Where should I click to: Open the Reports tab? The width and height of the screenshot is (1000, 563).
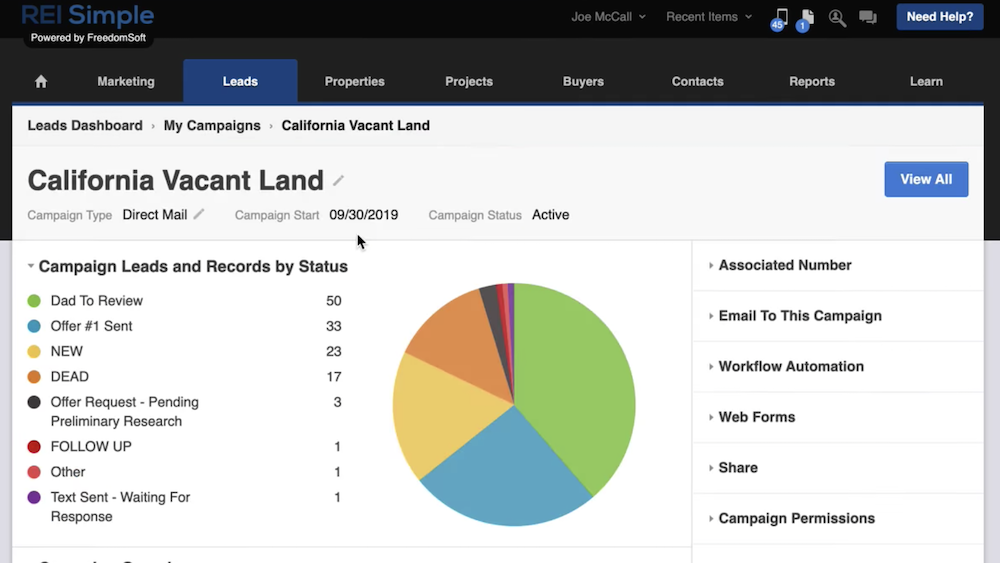pos(811,82)
